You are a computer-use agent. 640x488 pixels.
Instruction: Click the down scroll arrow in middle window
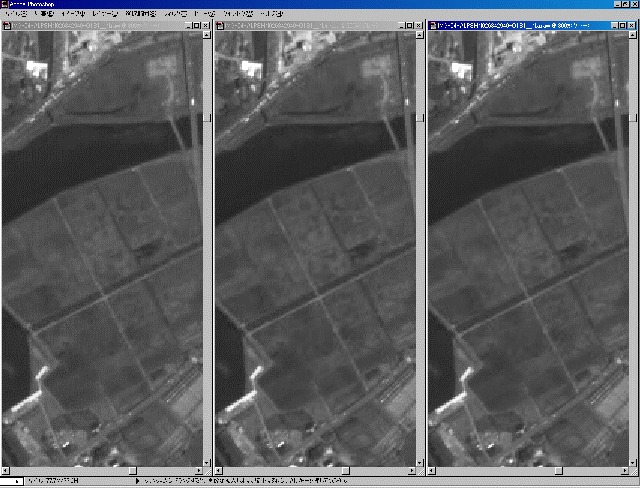pyautogui.click(x=420, y=463)
